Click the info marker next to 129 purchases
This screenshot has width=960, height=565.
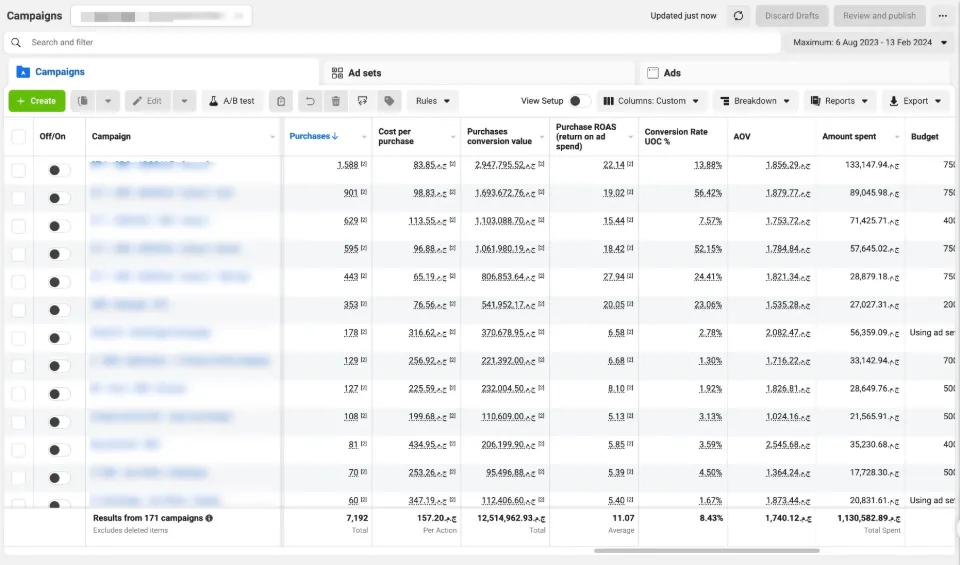(364, 360)
